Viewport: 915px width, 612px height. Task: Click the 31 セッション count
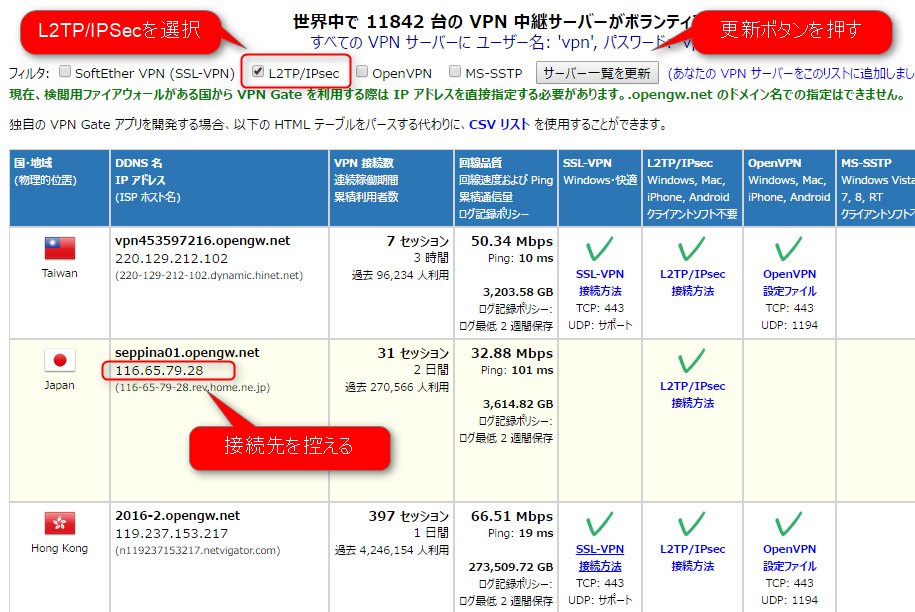coord(413,353)
